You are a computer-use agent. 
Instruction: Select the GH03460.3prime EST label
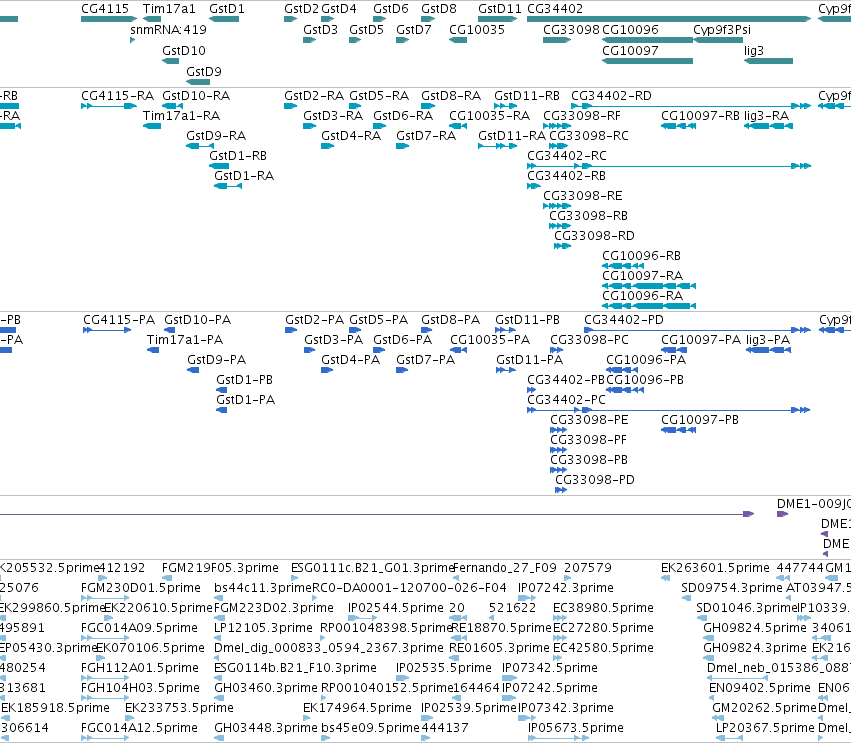(x=265, y=688)
